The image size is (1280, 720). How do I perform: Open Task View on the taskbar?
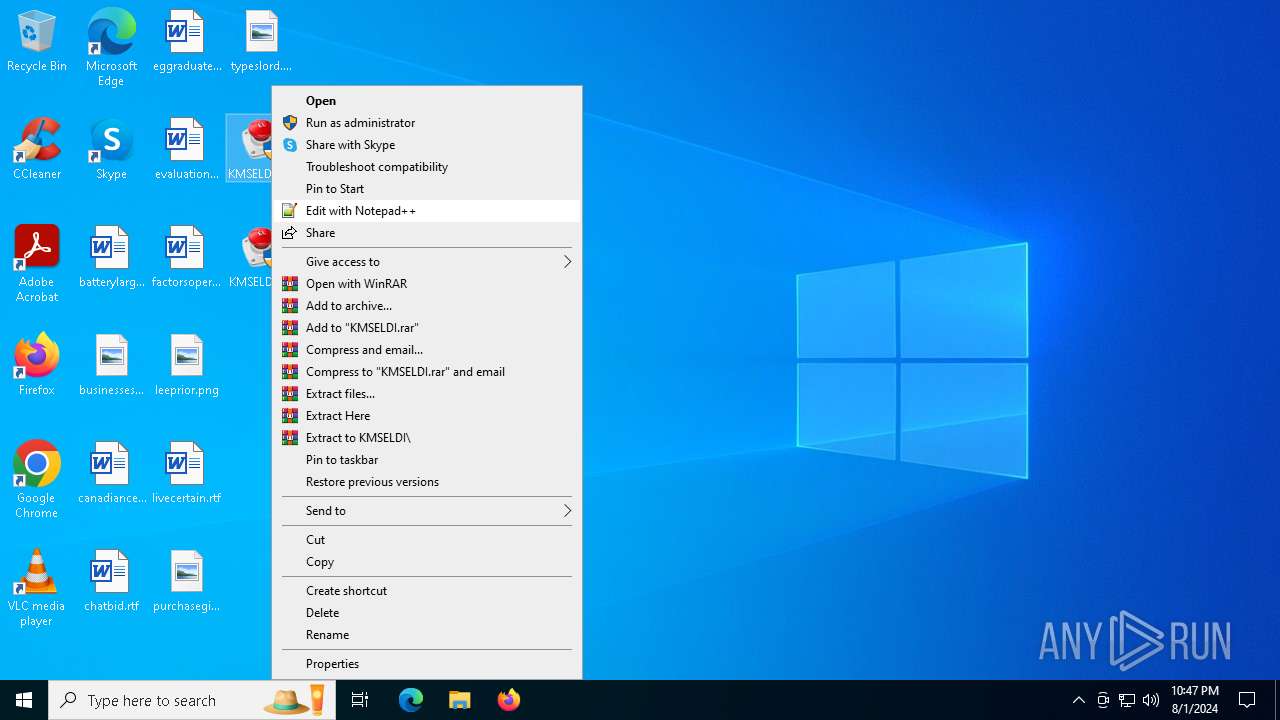[360, 700]
